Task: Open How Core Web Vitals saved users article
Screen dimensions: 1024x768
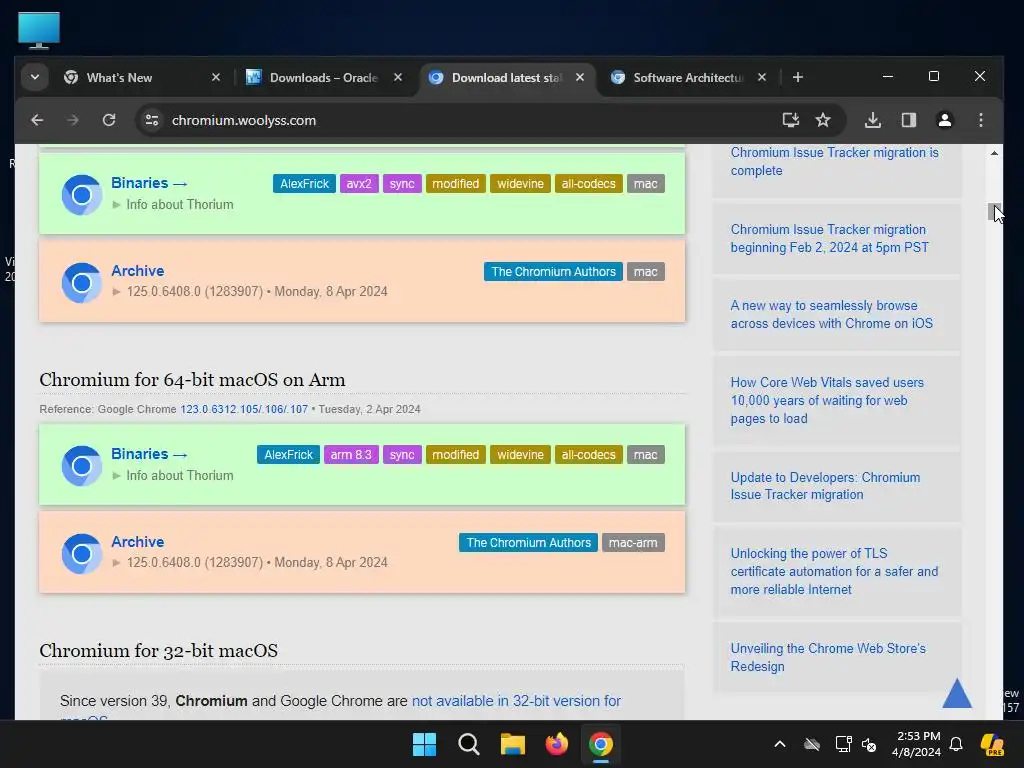Action: click(x=827, y=400)
